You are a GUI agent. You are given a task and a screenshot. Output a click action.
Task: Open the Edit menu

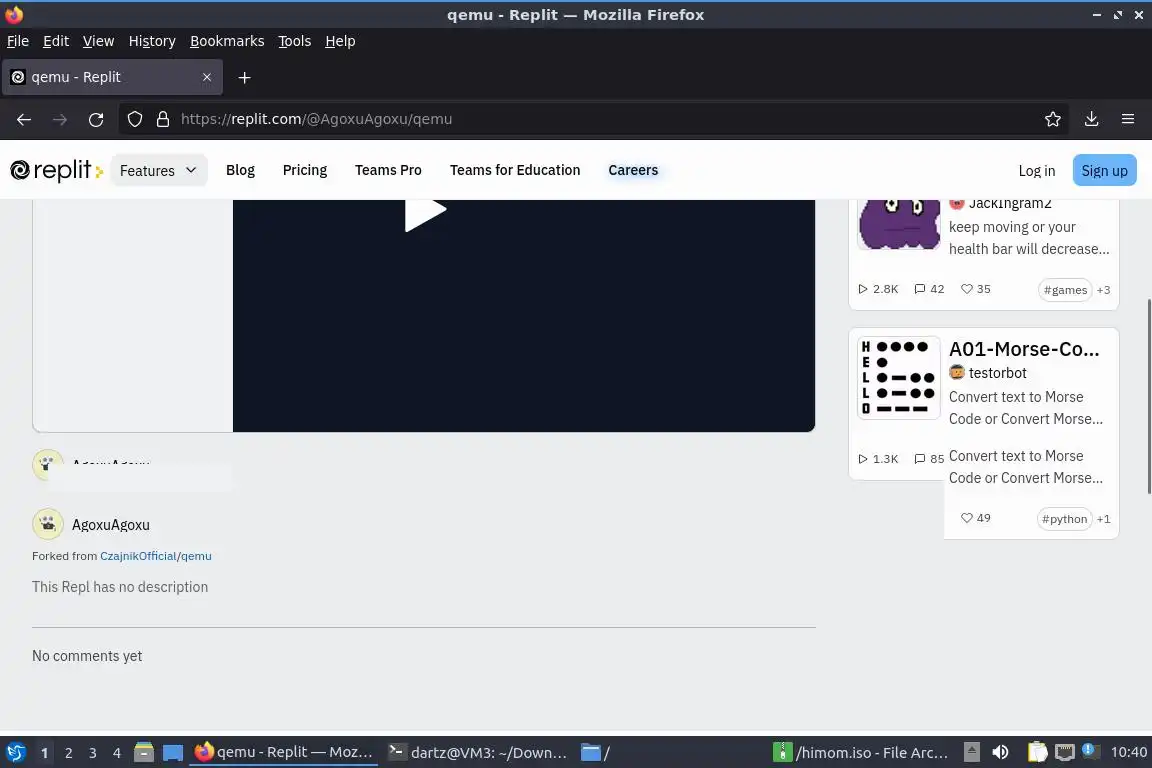(56, 41)
